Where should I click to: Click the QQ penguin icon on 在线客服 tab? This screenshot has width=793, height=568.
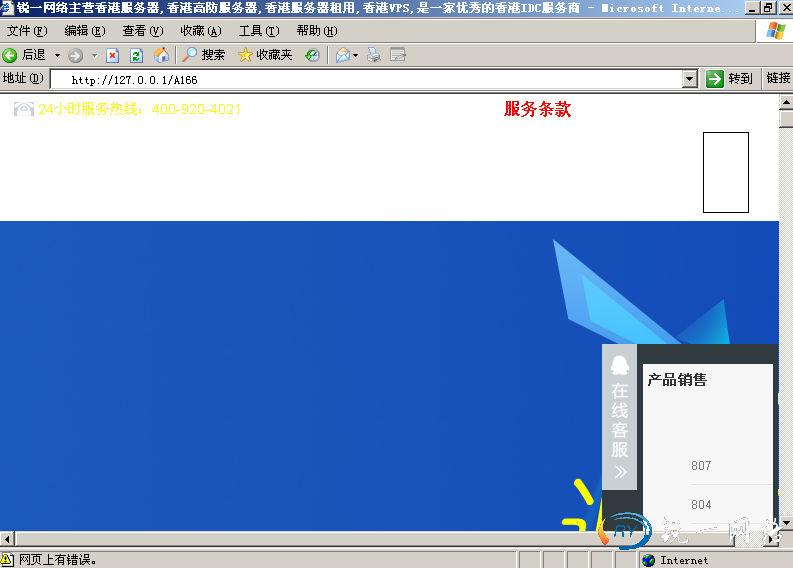(x=620, y=365)
